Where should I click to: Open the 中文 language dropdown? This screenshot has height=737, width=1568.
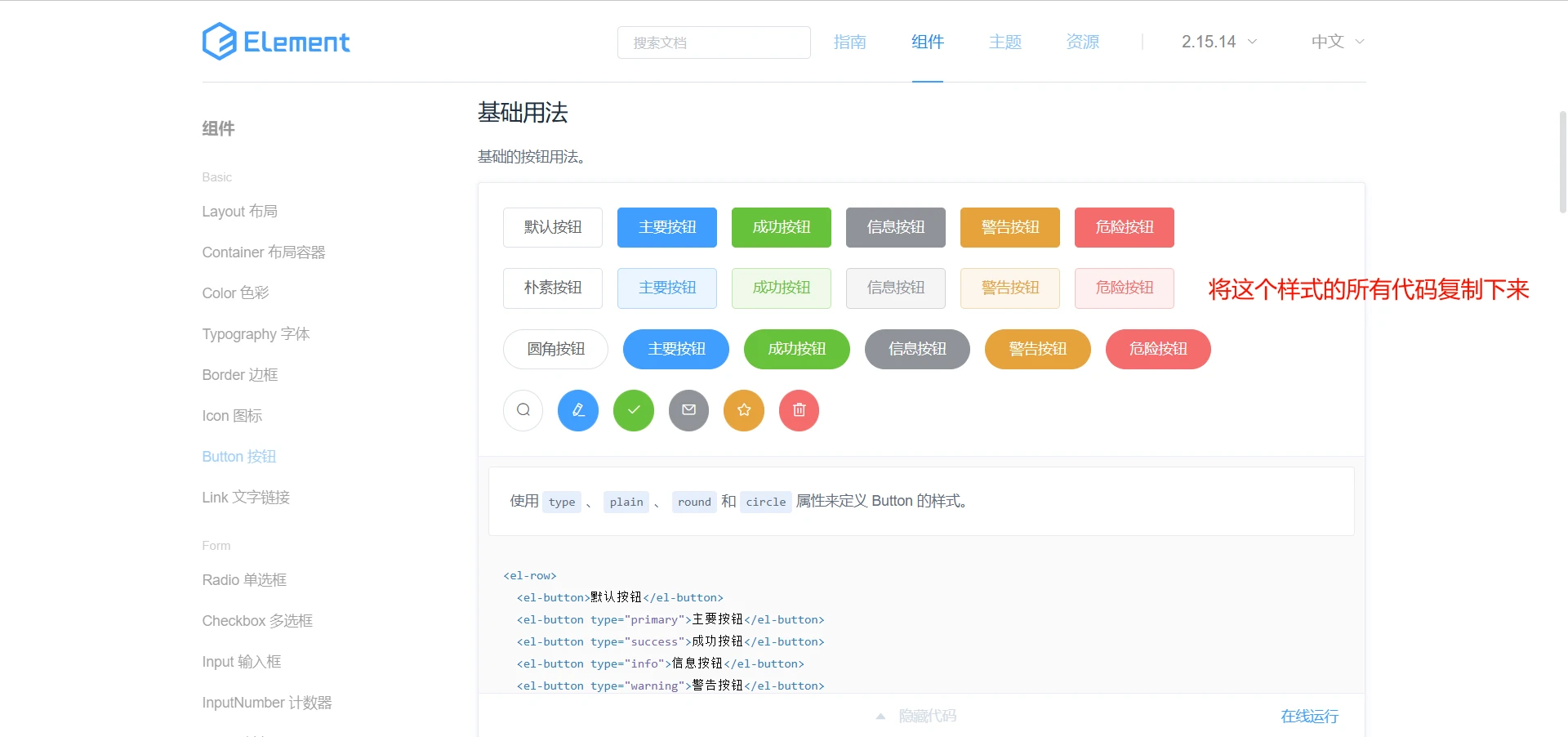(x=1337, y=42)
